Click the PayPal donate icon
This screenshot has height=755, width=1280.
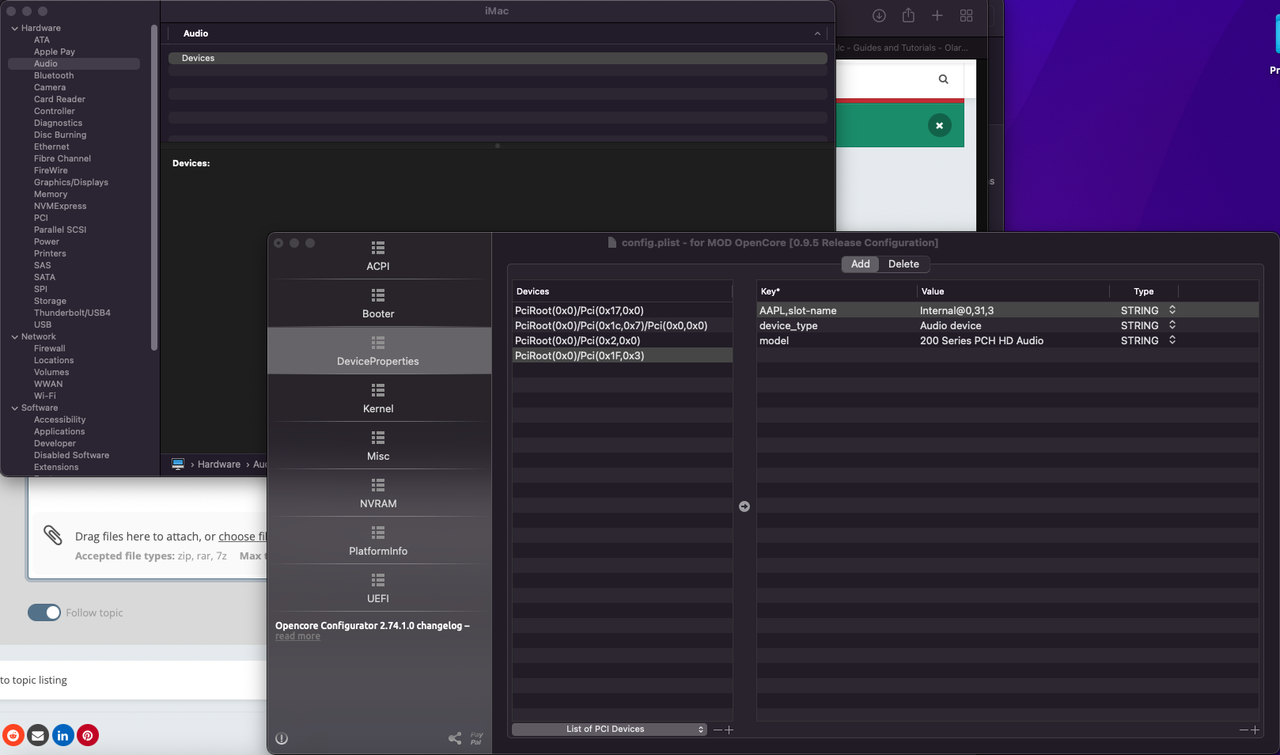[477, 739]
